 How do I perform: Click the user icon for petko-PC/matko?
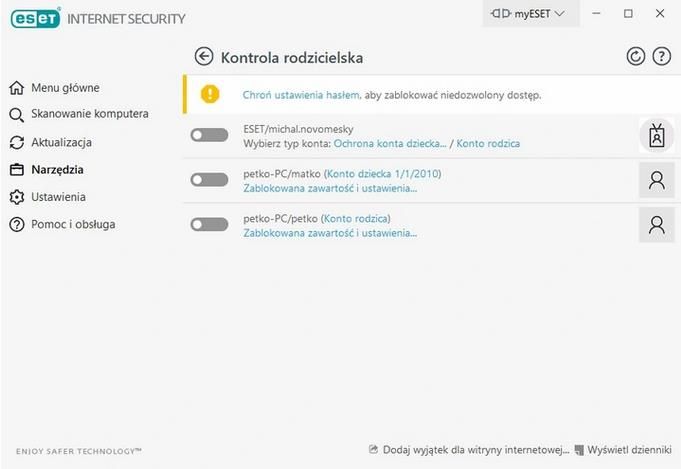point(657,180)
